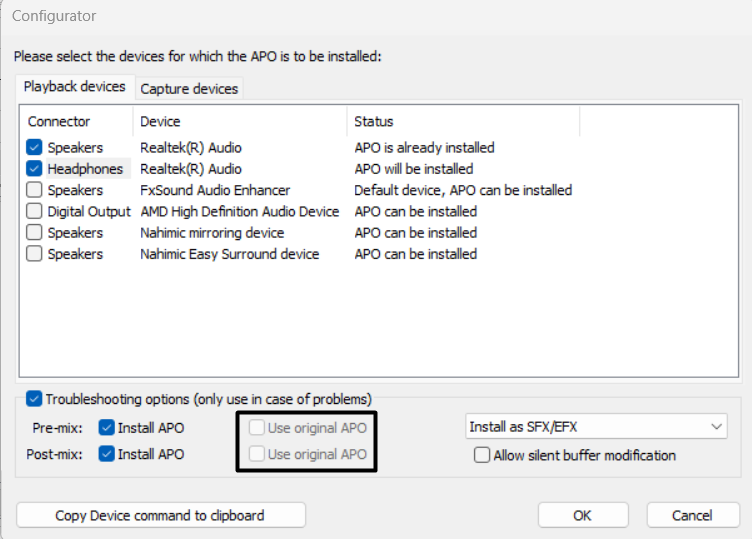Viewport: 752px width, 539px height.
Task: Check Nahimic mirroring device Speakers checkbox
Action: [34, 233]
